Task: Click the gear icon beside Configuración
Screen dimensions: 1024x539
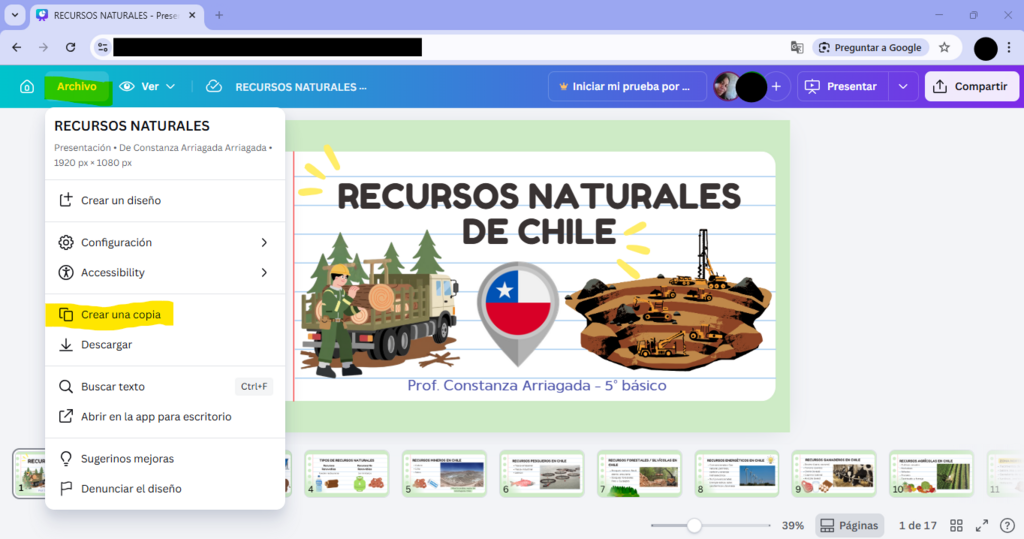Action: (x=66, y=242)
